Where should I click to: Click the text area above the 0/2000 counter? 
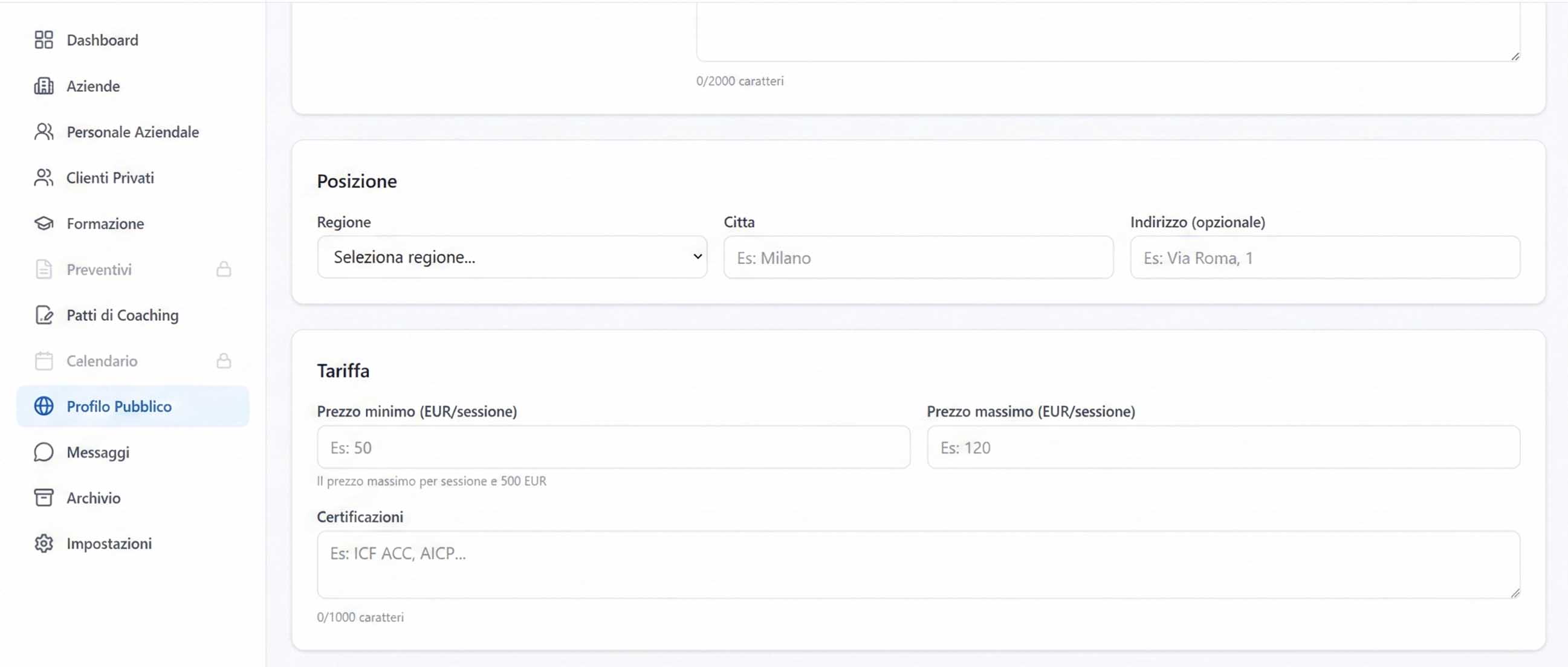pos(1108,30)
